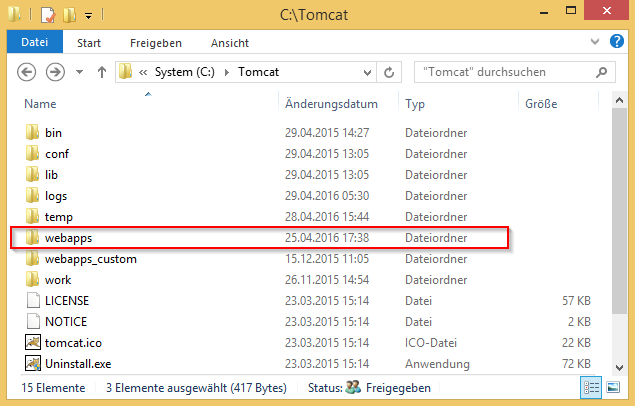This screenshot has height=406, width=635.
Task: Click "3 Elemente ausgewählt (417 Bytes)" status text
Action: pos(196,388)
